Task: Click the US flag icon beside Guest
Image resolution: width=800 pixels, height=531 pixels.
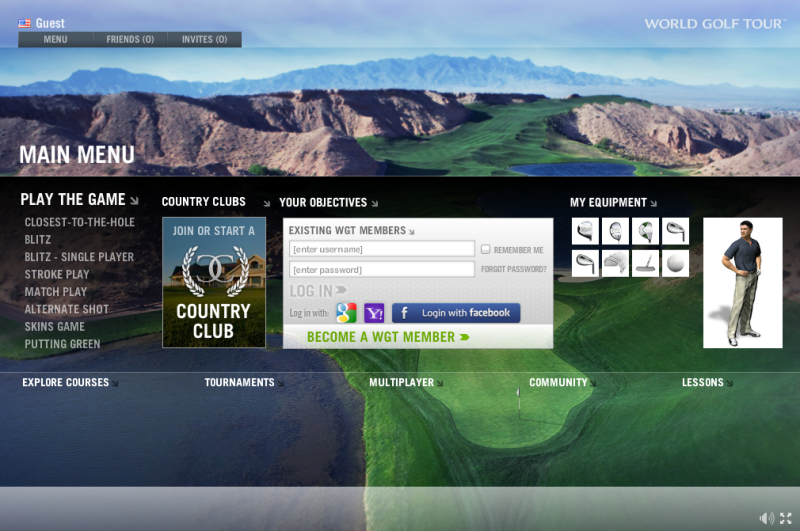Action: coord(24,23)
